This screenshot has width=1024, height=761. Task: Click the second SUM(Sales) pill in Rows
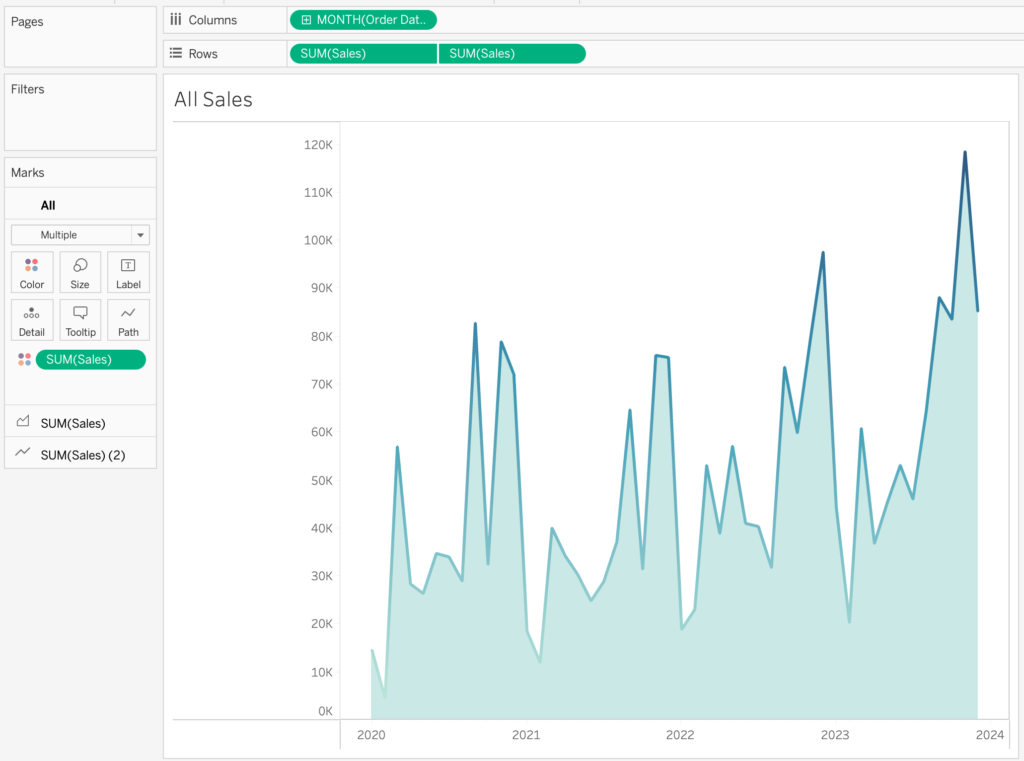coord(511,54)
